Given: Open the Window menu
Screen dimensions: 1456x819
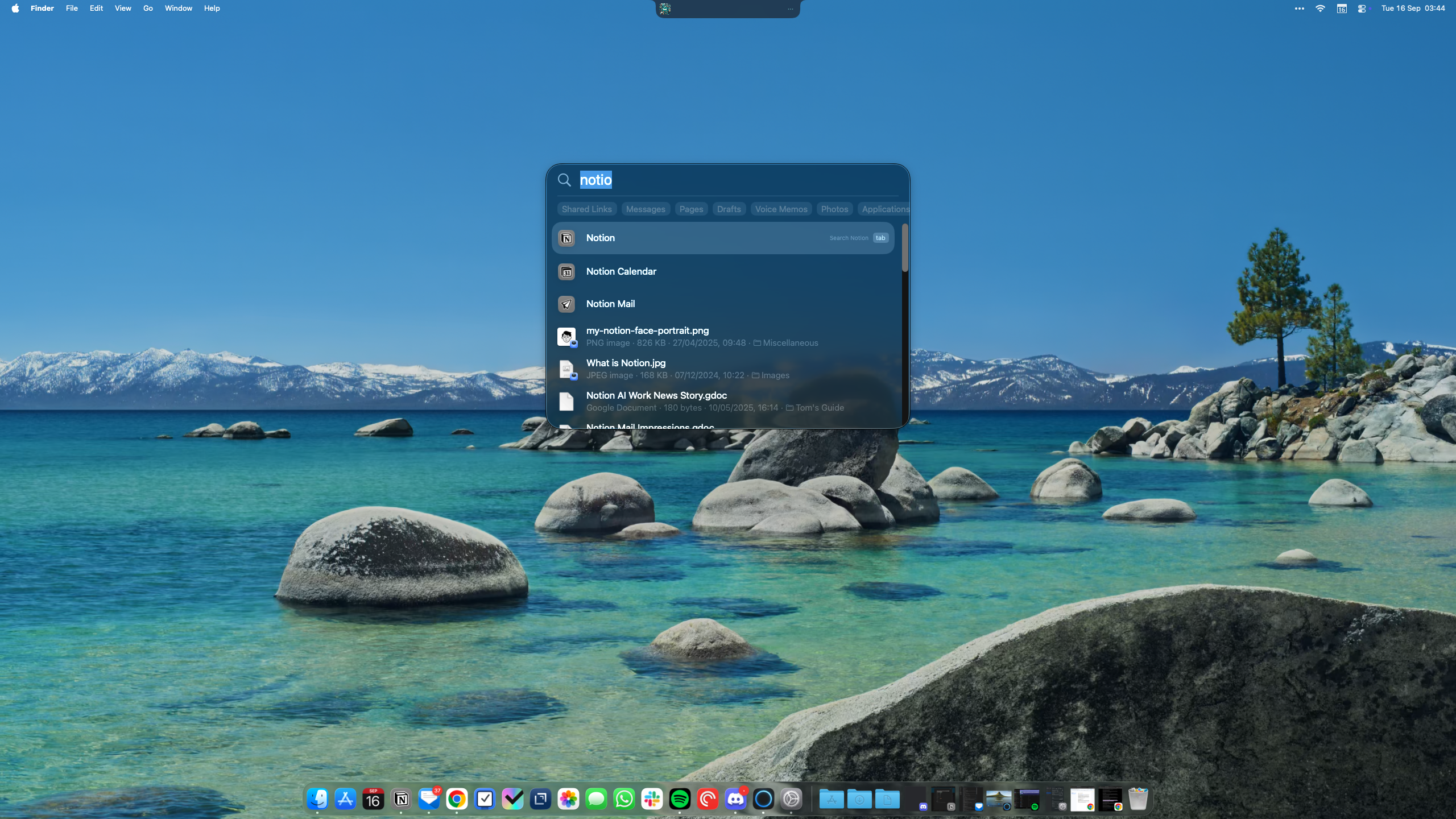Looking at the screenshot, I should 178,8.
